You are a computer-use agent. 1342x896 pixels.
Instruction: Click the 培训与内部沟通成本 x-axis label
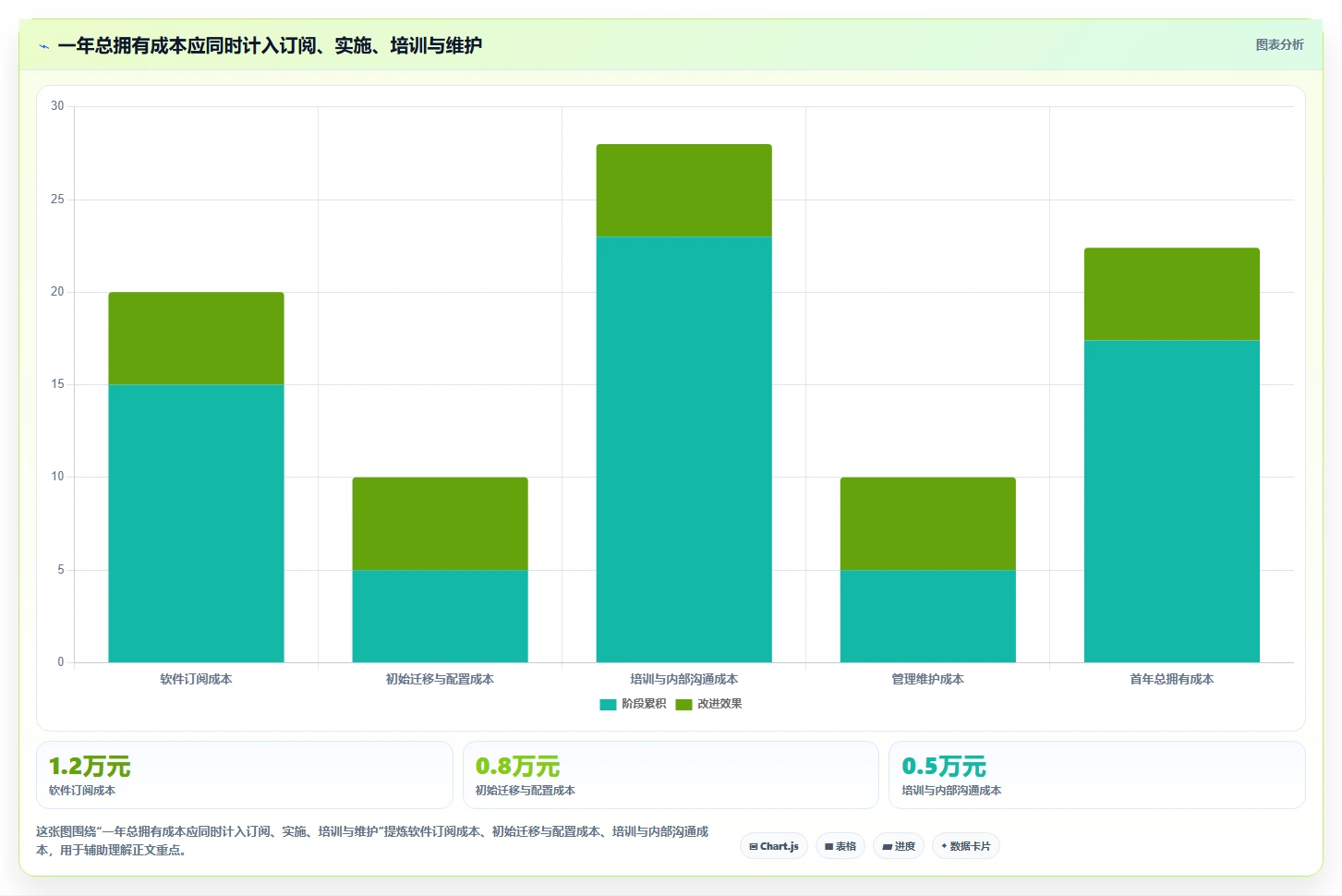pos(683,679)
